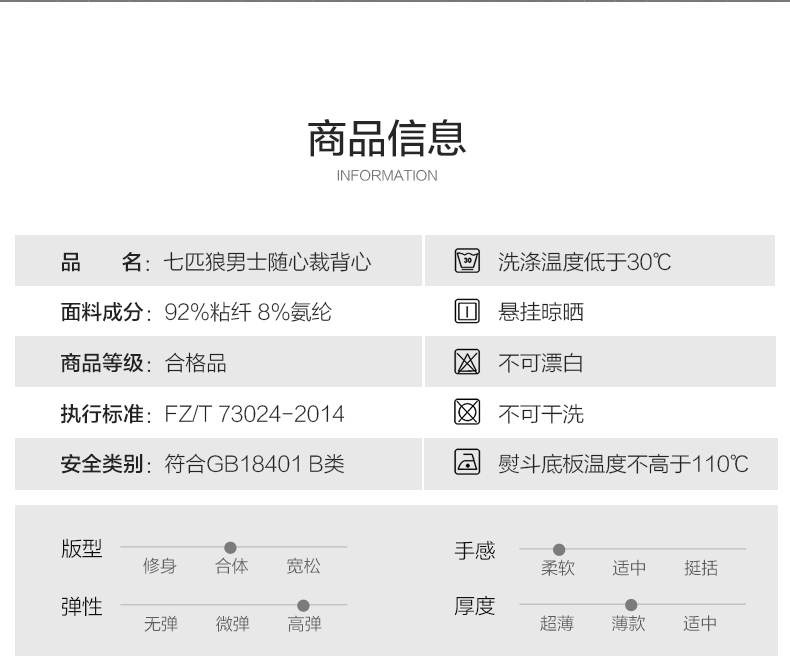Click the 薄款 option label
This screenshot has width=790, height=672.
coord(628,624)
